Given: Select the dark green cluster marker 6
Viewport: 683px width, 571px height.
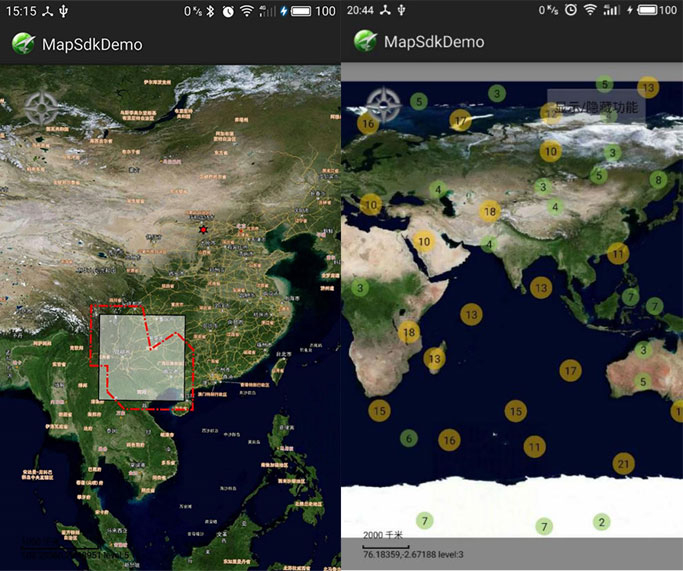Looking at the screenshot, I should pos(409,439).
